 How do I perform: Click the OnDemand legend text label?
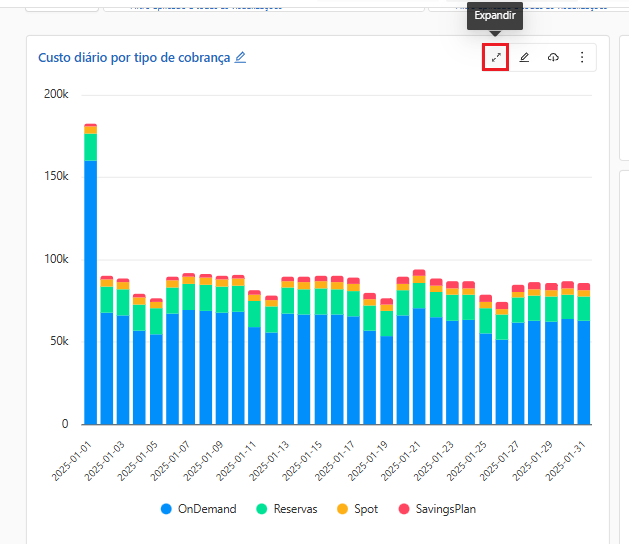207,509
